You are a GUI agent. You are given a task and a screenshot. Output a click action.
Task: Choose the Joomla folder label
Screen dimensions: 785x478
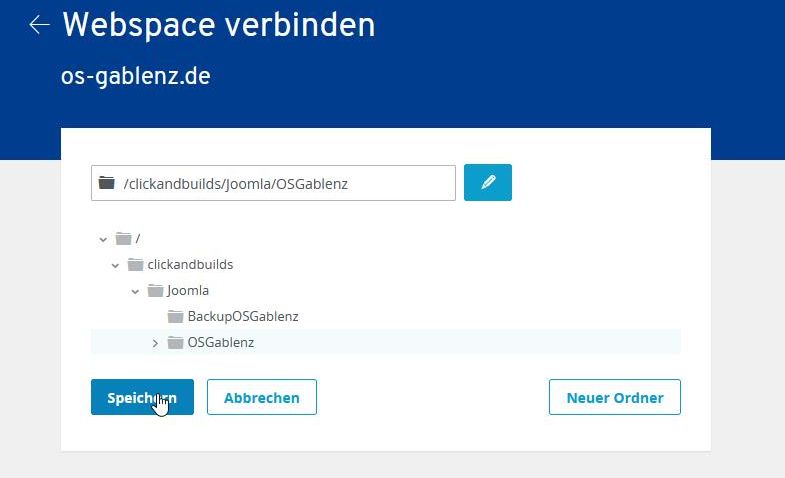point(188,291)
